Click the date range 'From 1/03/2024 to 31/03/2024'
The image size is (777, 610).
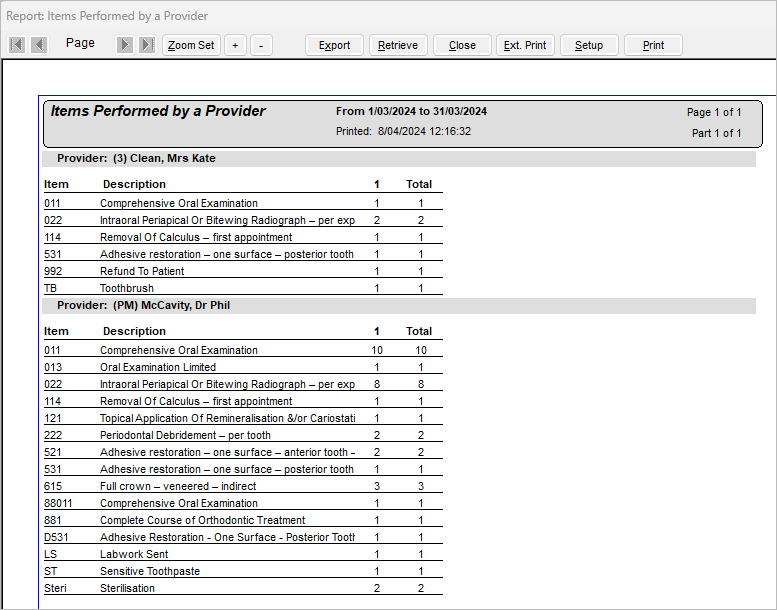point(411,111)
